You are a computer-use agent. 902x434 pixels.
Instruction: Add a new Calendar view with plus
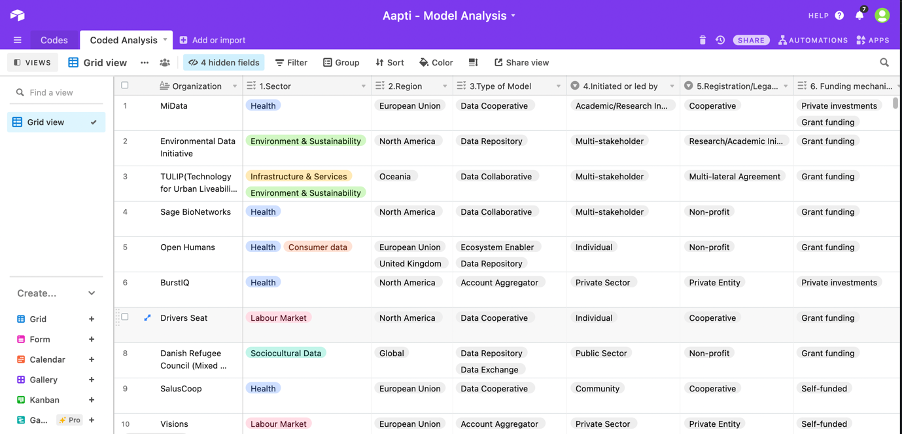[x=91, y=359]
